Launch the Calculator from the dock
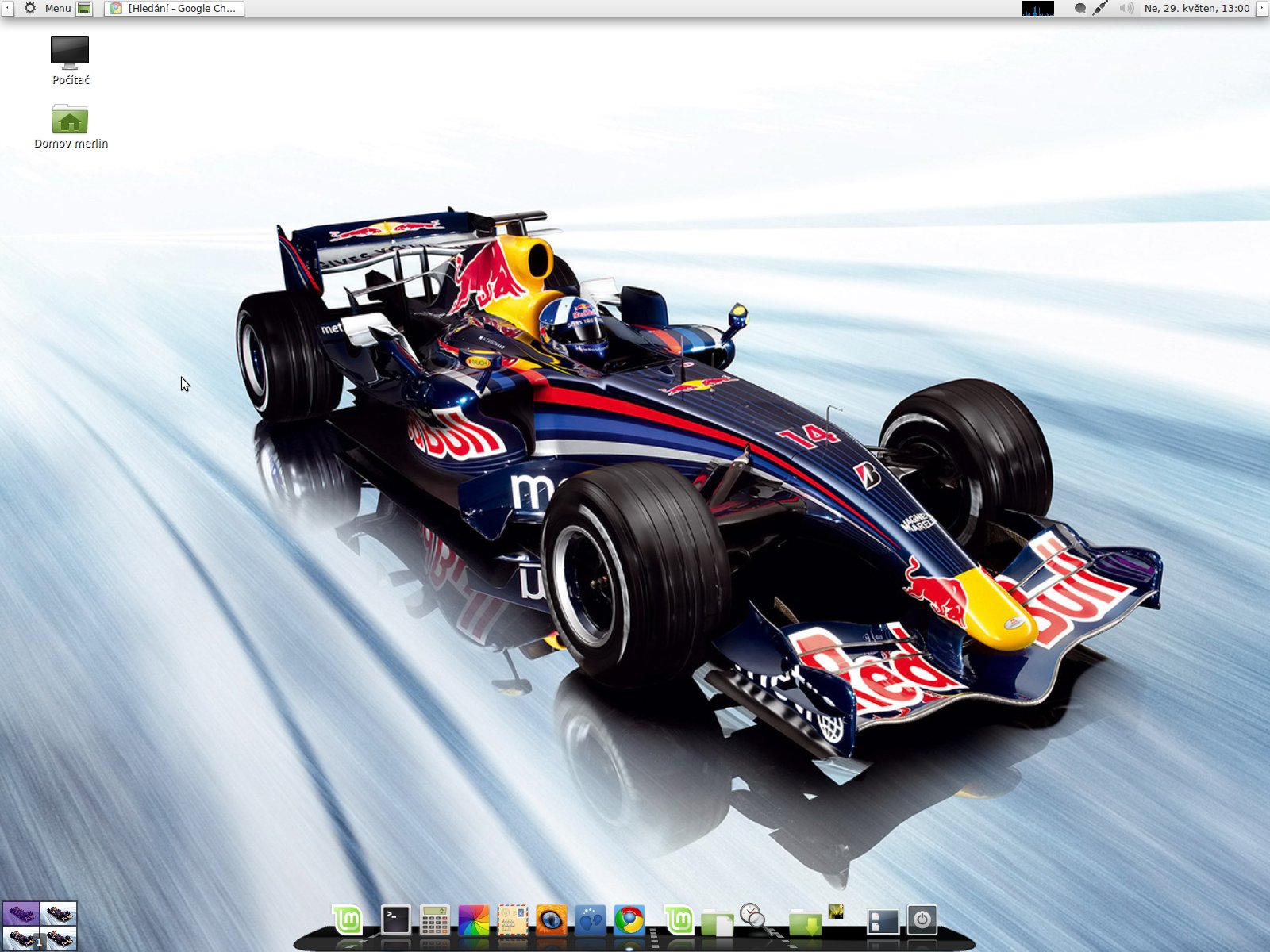 coord(434,921)
